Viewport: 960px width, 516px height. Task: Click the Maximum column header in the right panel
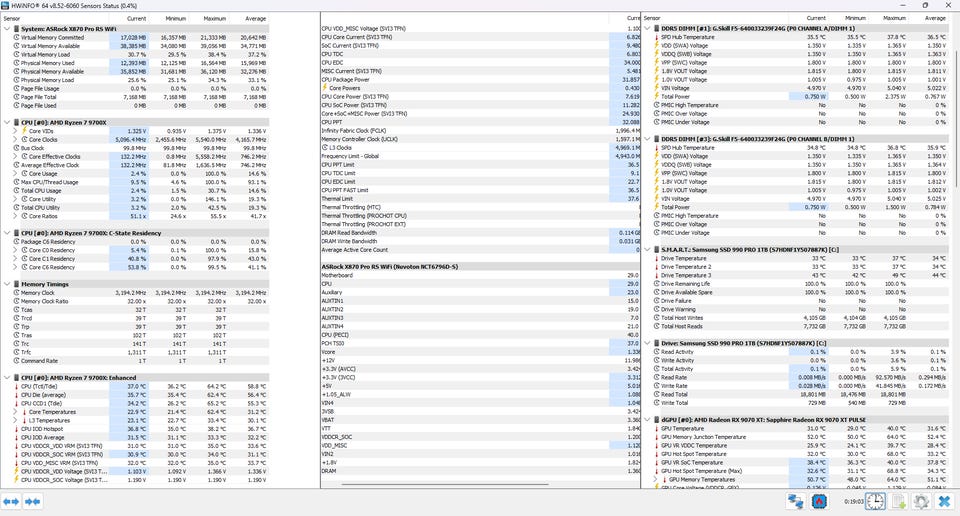click(894, 18)
